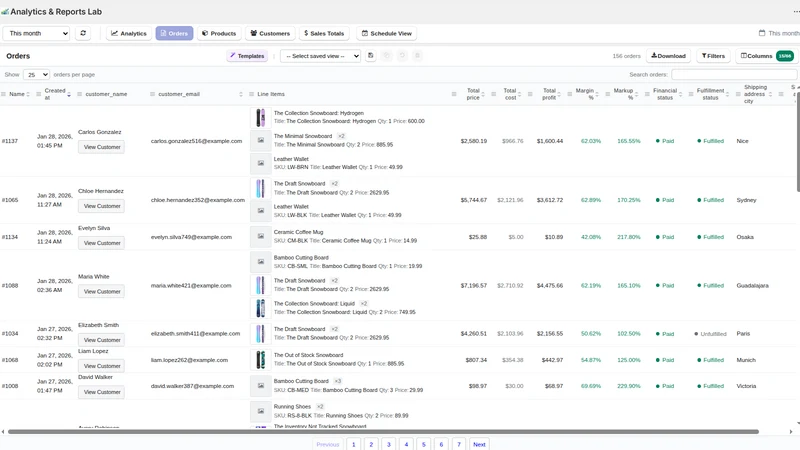
Task: View Customer for Elizabeth Smith
Action: pos(102,340)
